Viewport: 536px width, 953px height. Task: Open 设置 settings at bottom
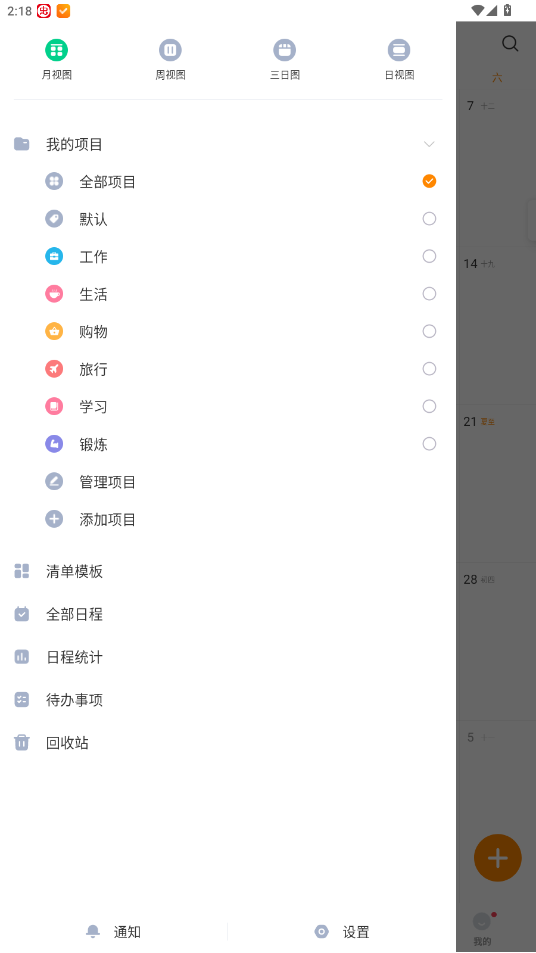[342, 932]
